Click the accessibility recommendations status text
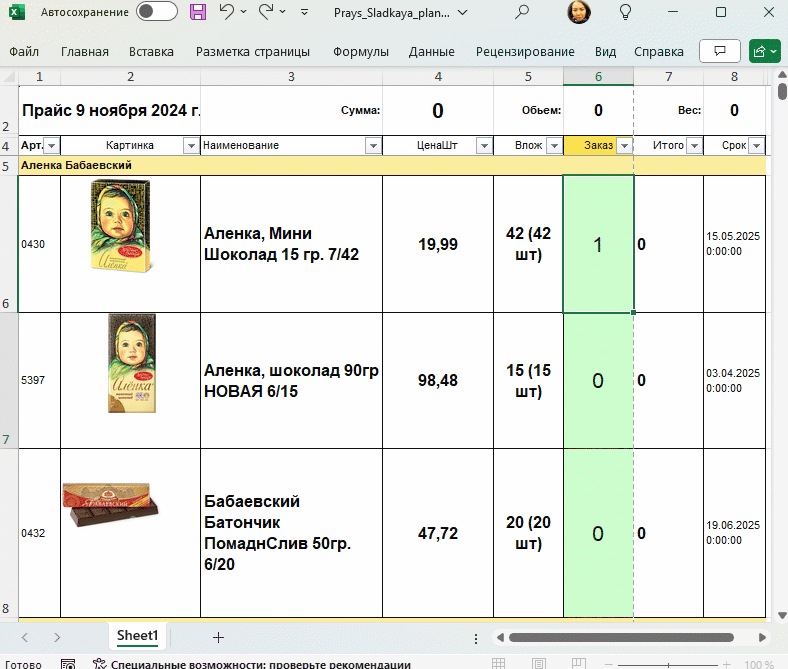Image resolution: width=788 pixels, height=669 pixels. click(x=260, y=664)
